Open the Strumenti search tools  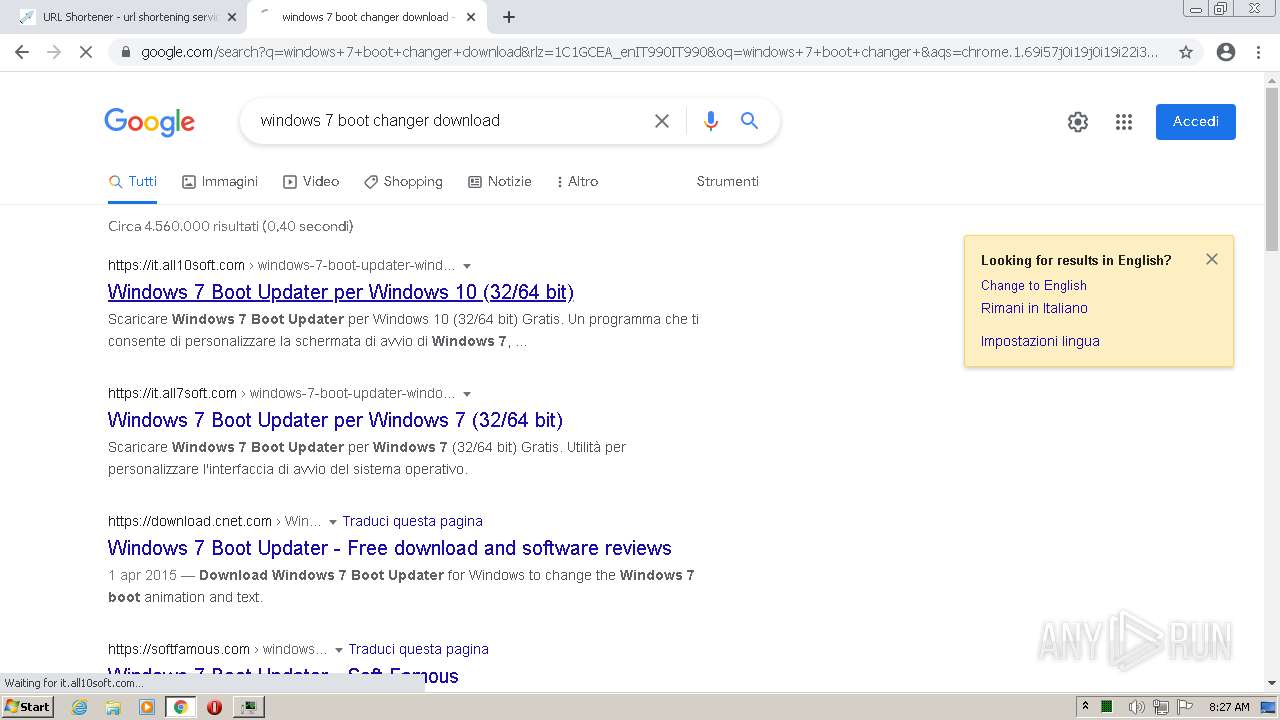coord(727,182)
